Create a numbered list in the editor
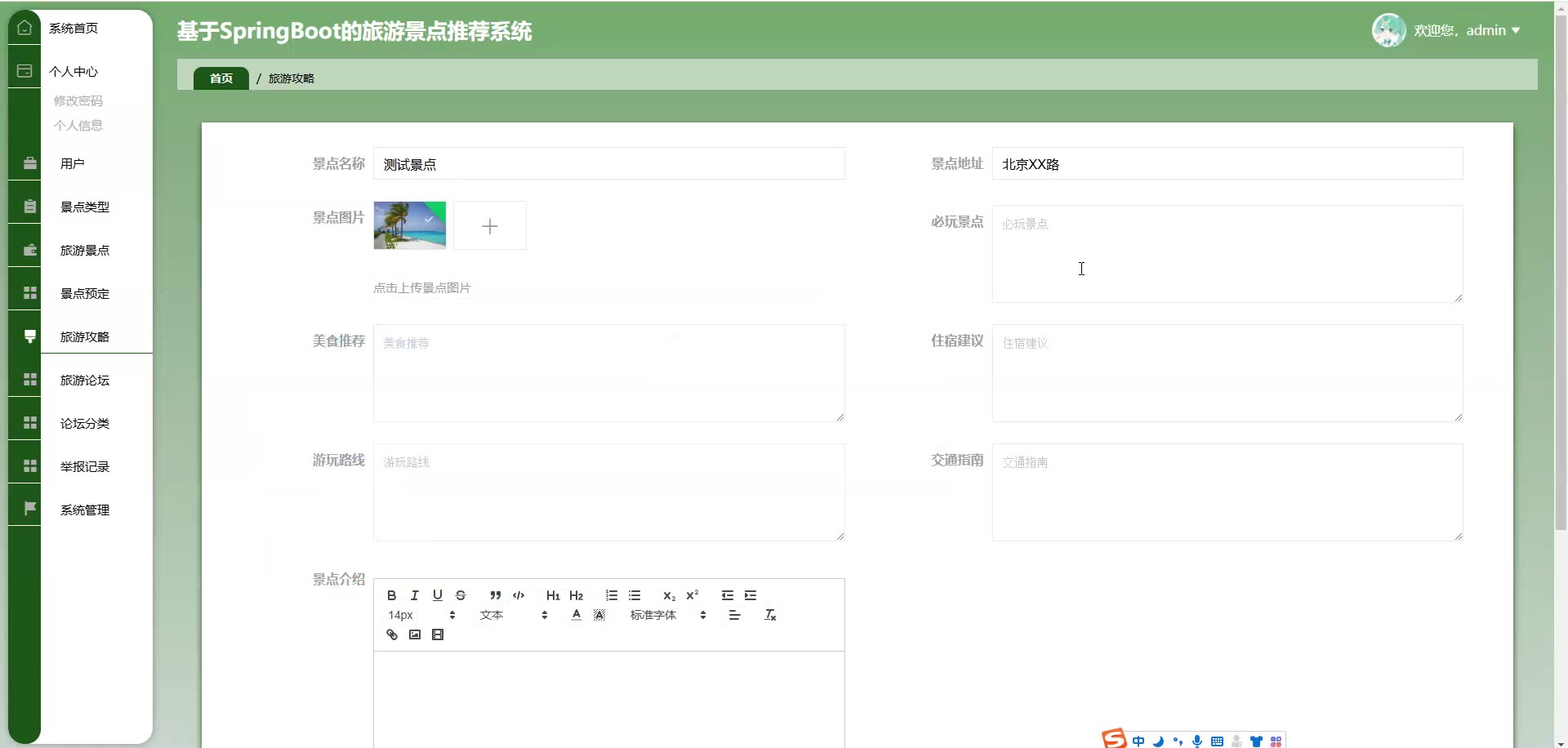Screen dimensions: 1568x748 point(611,595)
